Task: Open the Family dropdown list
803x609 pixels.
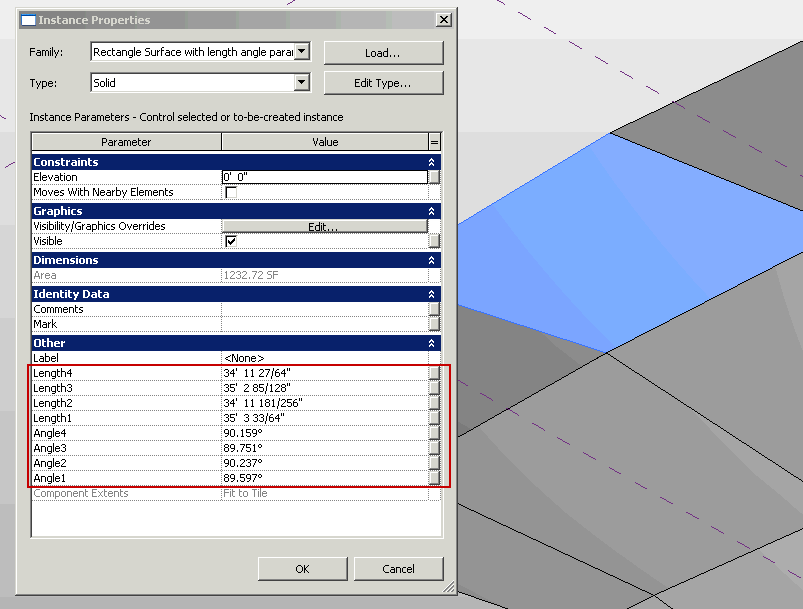Action: pyautogui.click(x=301, y=51)
